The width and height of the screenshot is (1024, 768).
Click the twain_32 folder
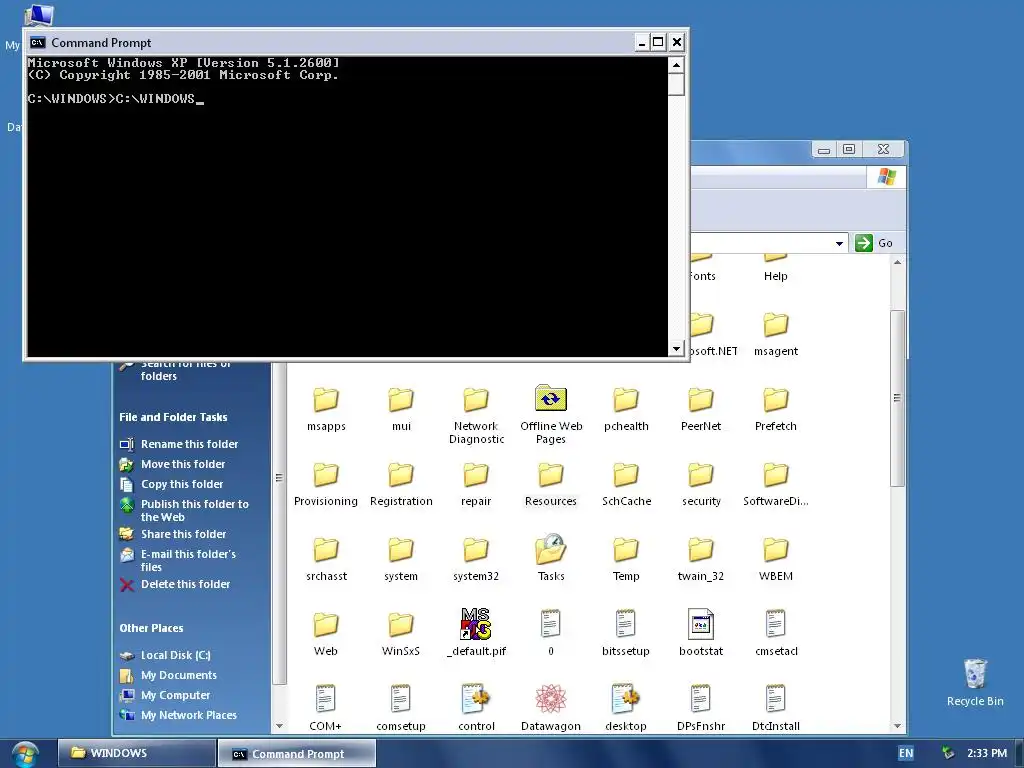701,558
